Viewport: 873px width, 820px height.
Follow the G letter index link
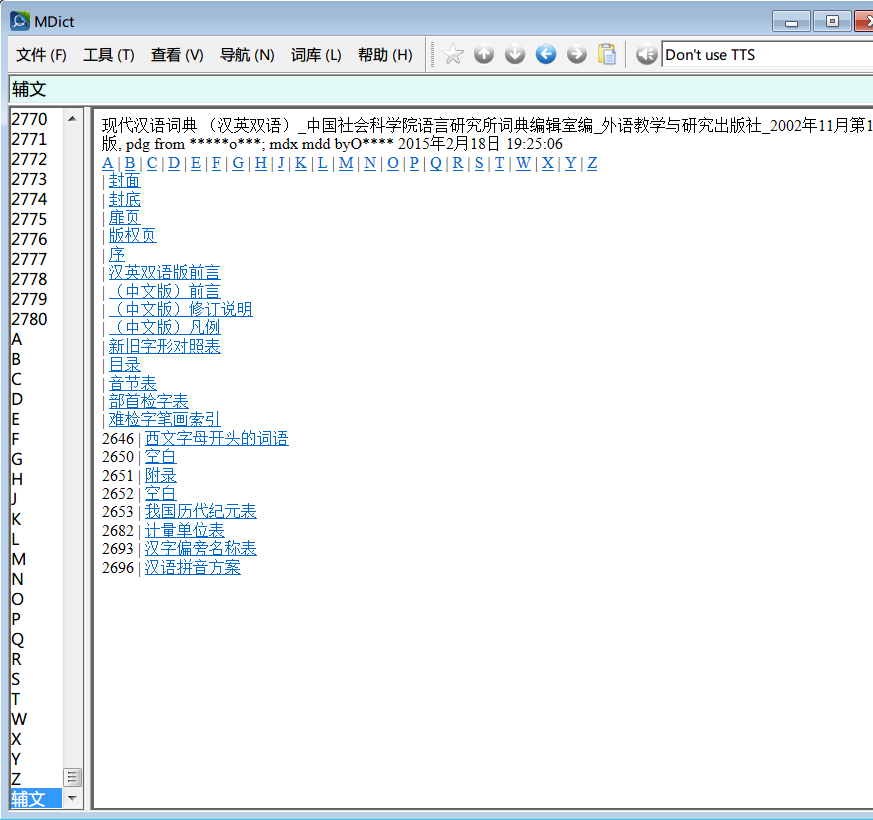(x=238, y=163)
